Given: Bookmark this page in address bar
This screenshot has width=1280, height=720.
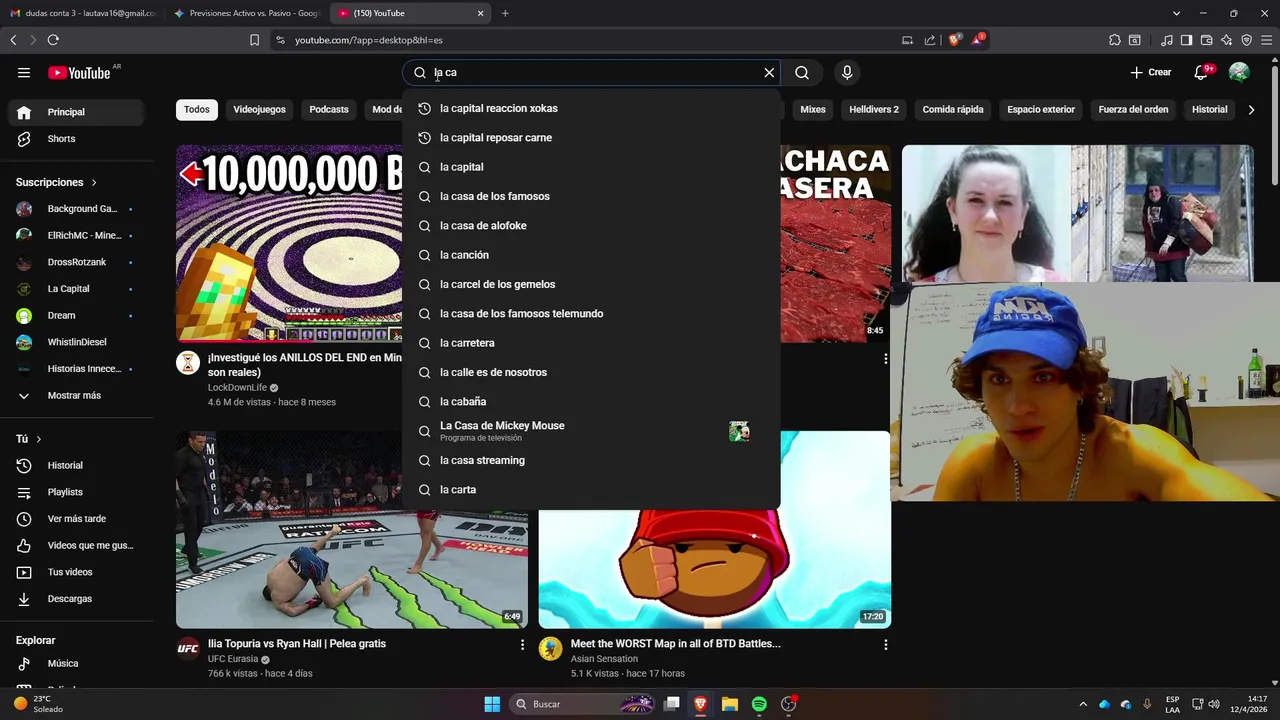Looking at the screenshot, I should pyautogui.click(x=254, y=40).
